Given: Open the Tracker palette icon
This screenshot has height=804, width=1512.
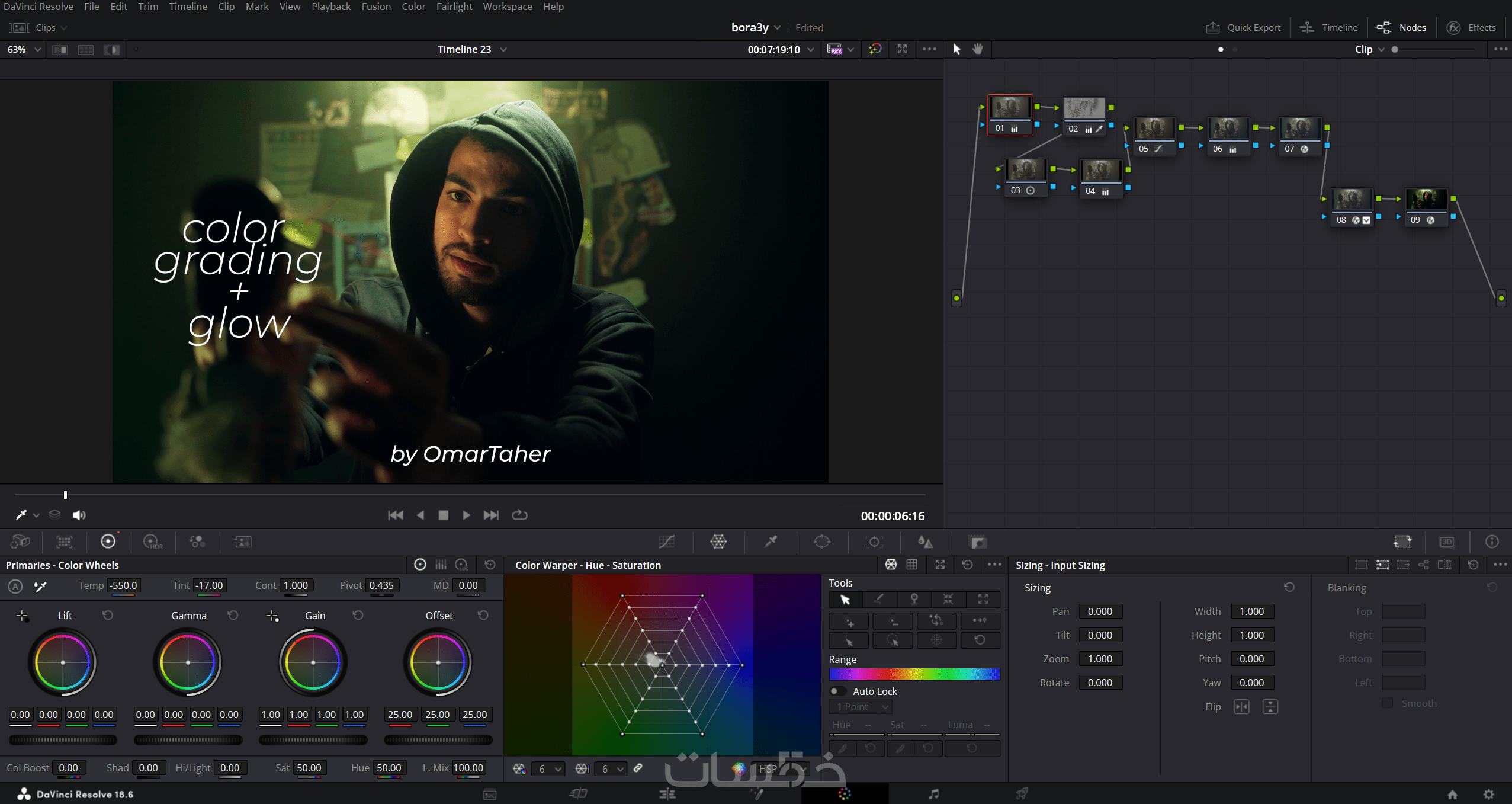Looking at the screenshot, I should click(874, 542).
